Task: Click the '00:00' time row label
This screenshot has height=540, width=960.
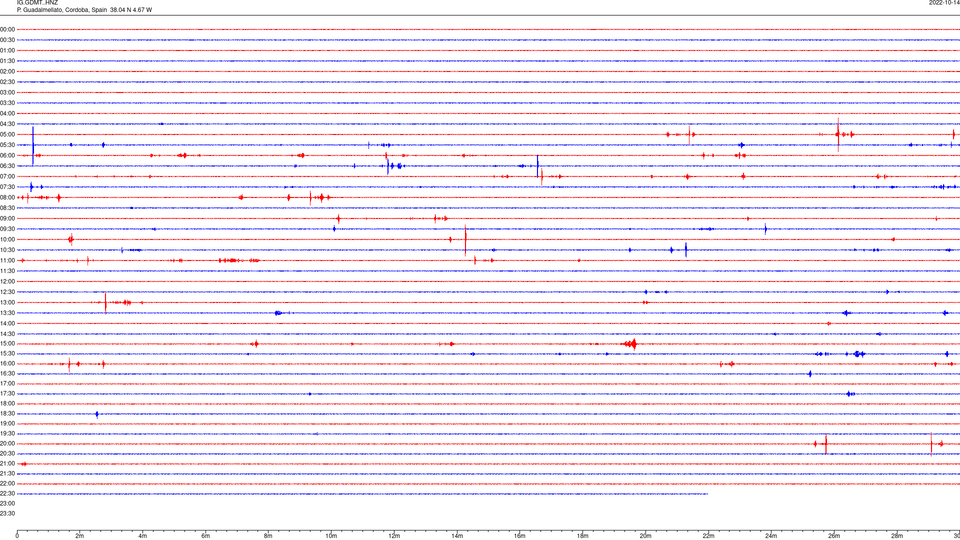Action: coord(7,29)
